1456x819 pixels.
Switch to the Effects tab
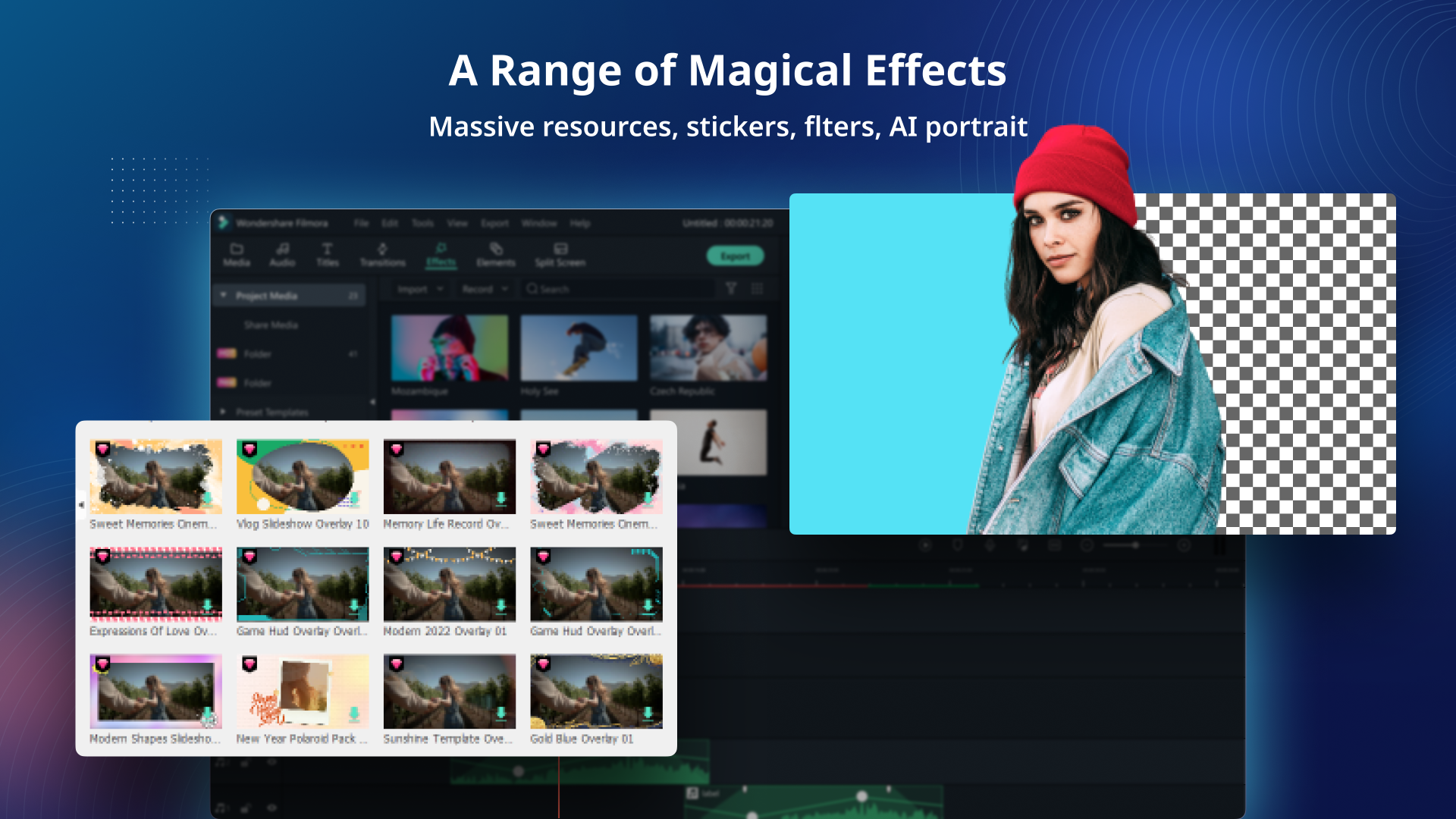click(441, 254)
